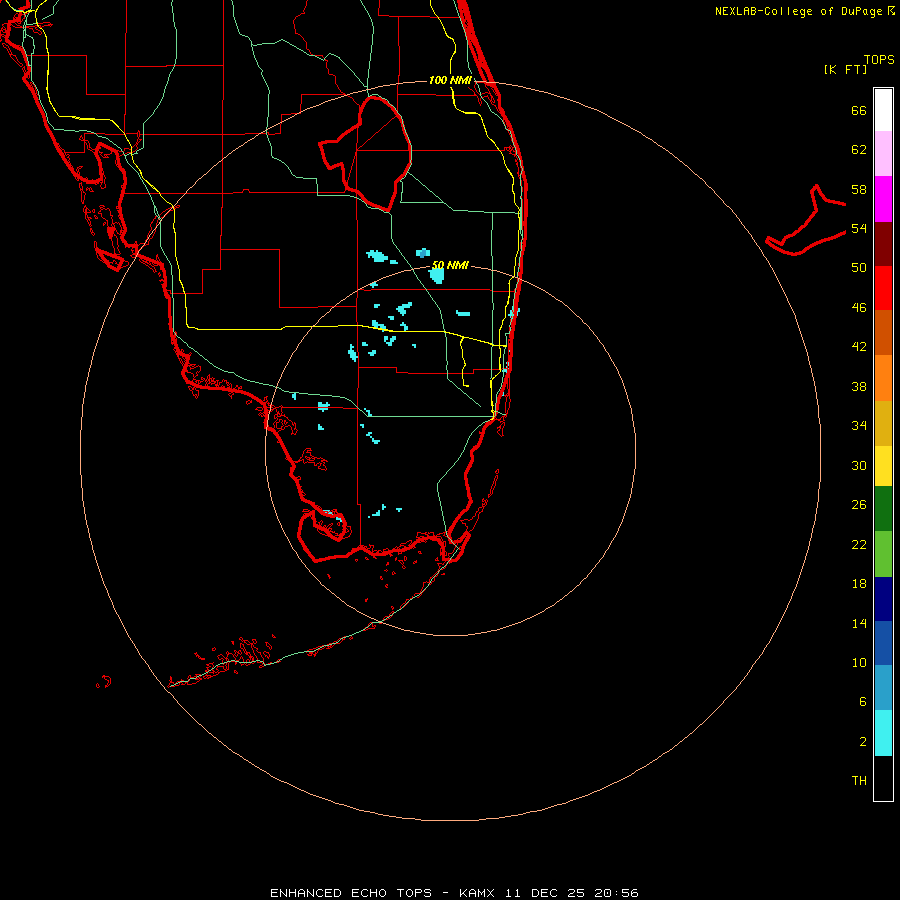Select the light green 22 kft swatch

[883, 554]
